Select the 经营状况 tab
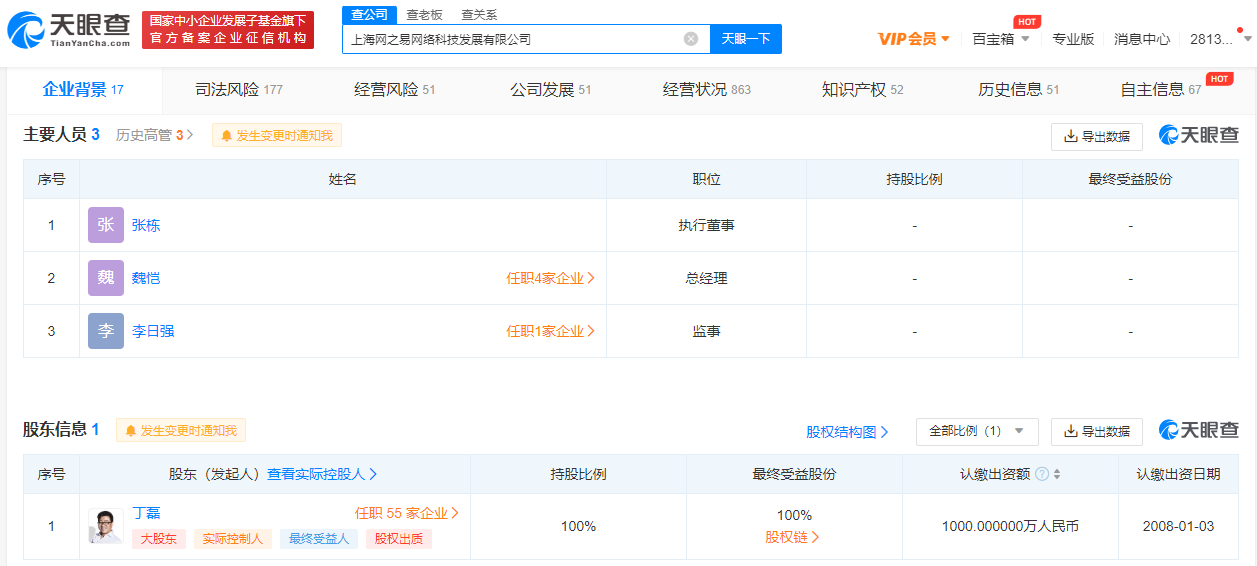Viewport: 1257px width, 566px height. [707, 90]
